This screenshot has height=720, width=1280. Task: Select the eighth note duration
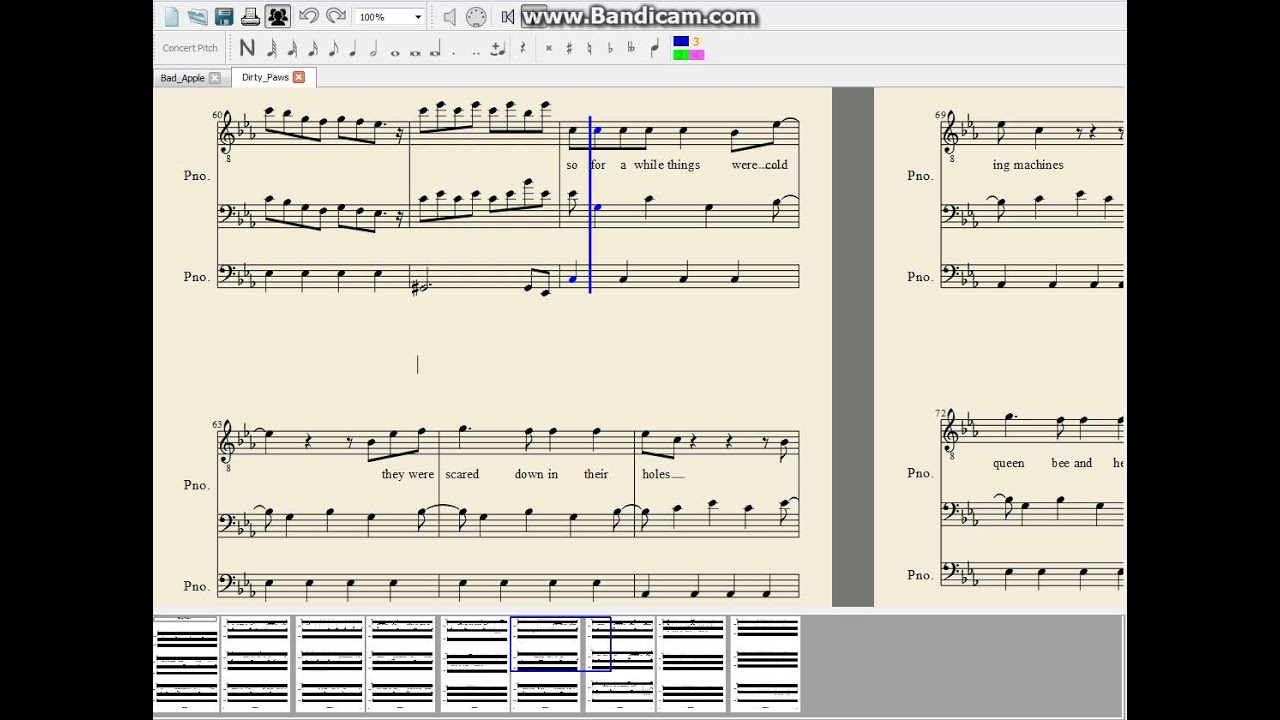[x=333, y=48]
